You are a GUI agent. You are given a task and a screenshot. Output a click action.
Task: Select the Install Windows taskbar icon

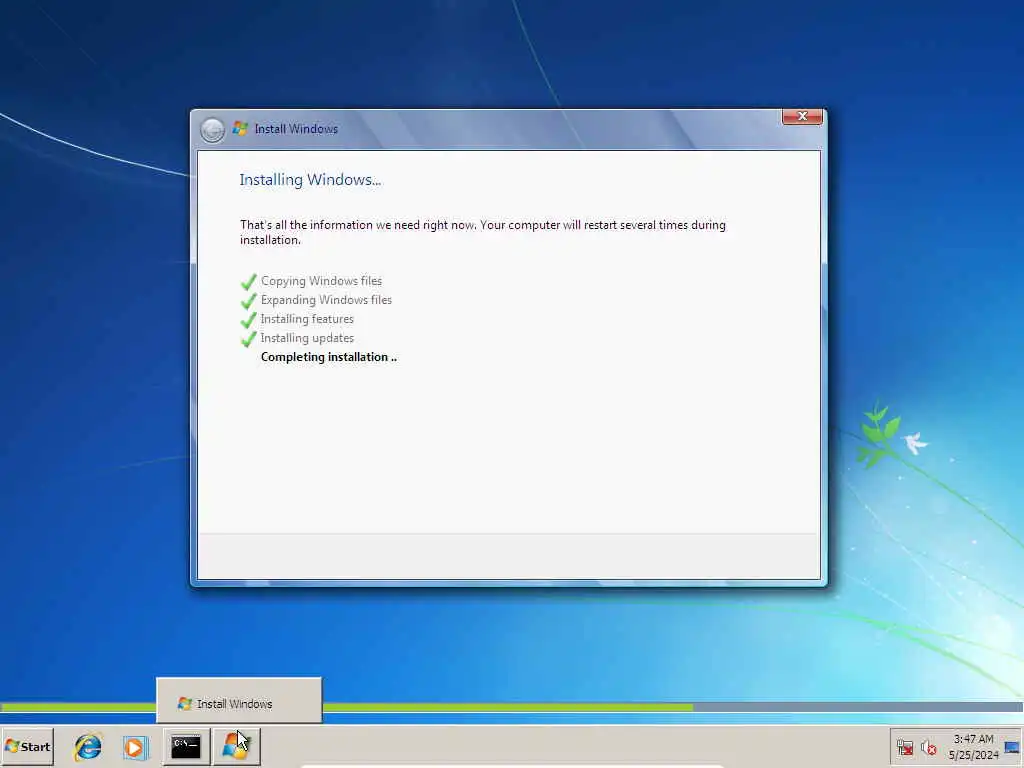(236, 746)
